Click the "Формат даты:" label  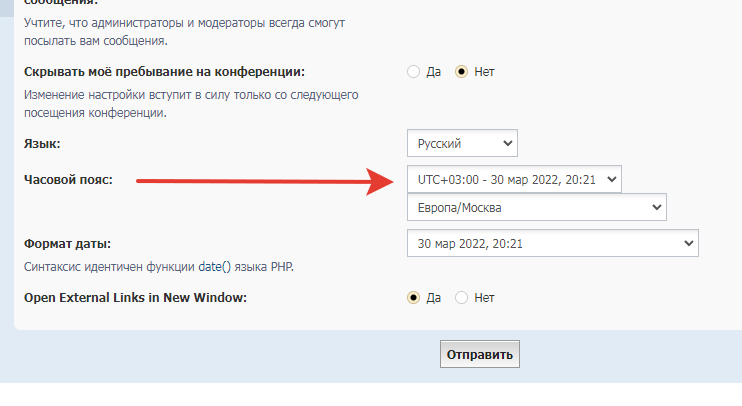[x=67, y=244]
